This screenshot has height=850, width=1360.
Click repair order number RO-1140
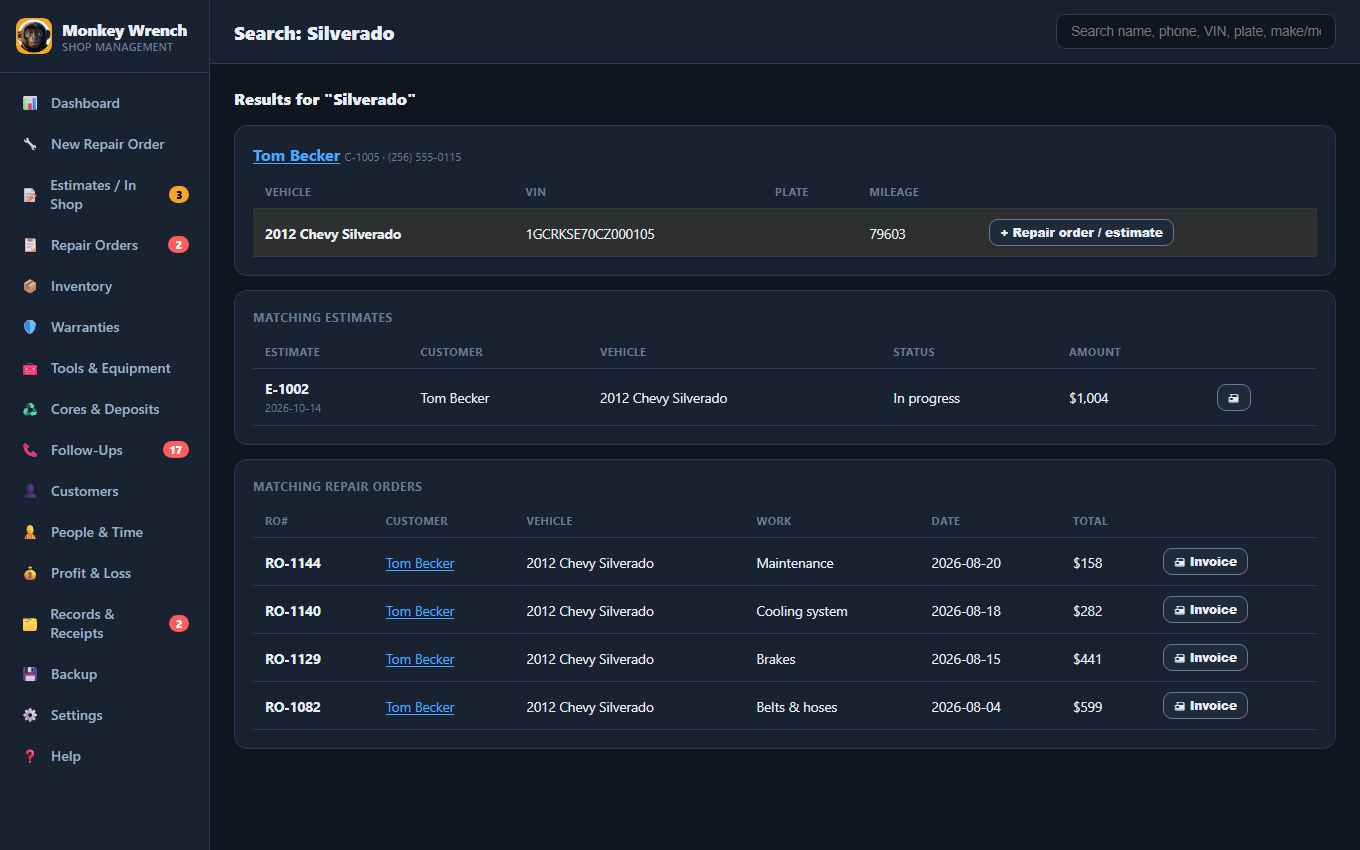[293, 611]
